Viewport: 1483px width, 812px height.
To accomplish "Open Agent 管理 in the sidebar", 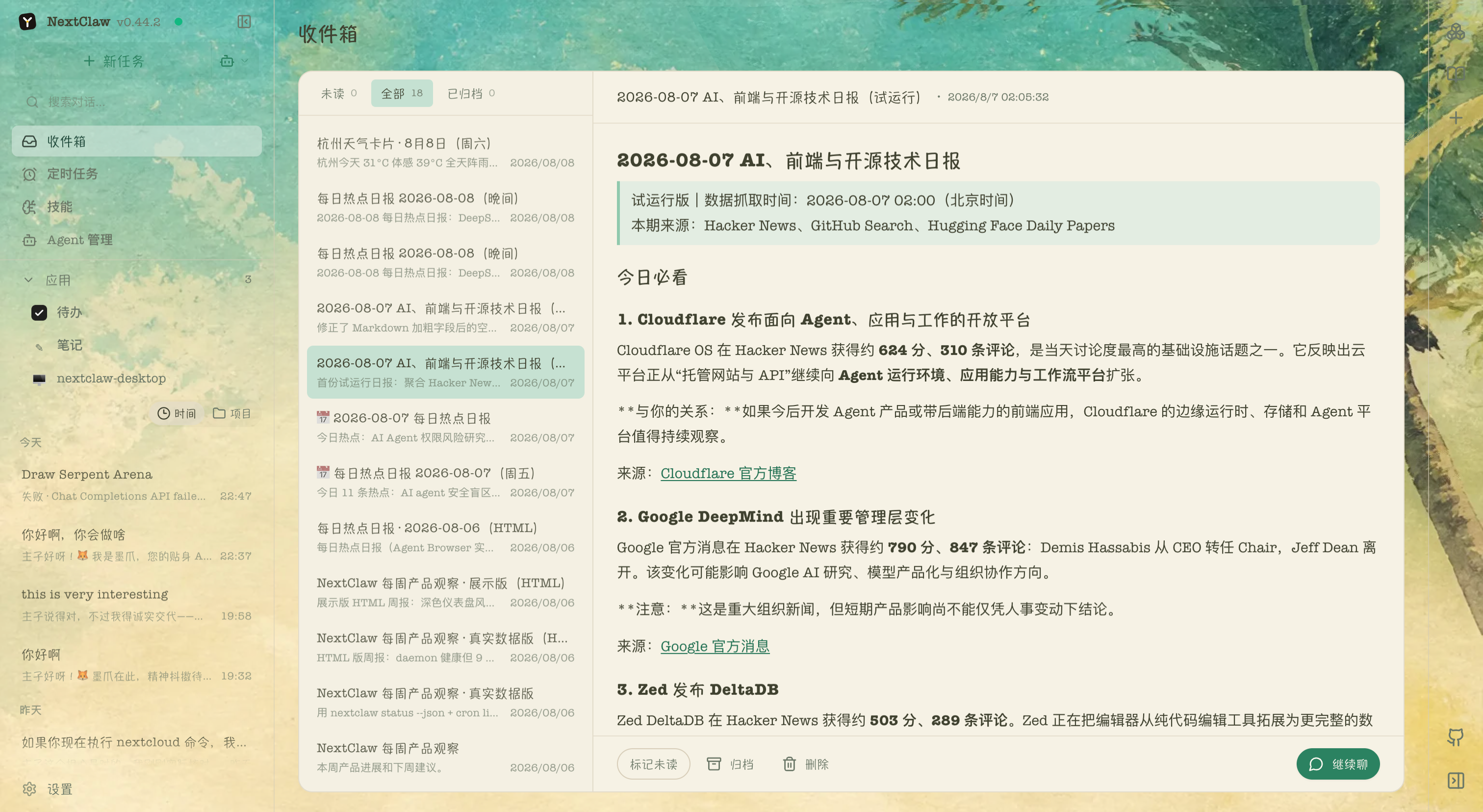I will pyautogui.click(x=136, y=240).
